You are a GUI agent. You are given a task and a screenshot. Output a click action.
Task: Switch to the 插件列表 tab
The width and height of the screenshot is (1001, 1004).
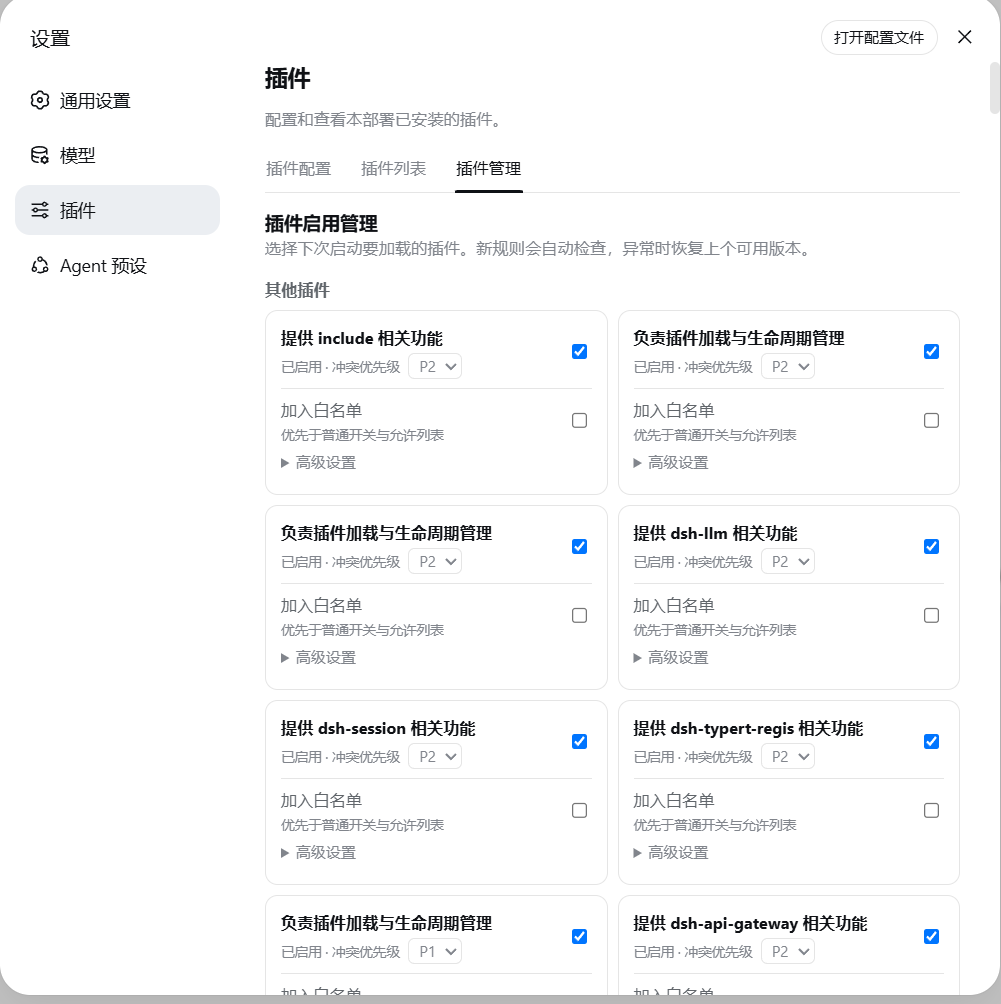point(393,169)
